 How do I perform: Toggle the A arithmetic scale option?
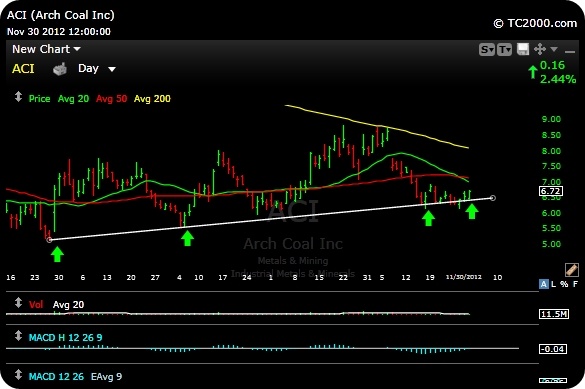pyautogui.click(x=544, y=284)
